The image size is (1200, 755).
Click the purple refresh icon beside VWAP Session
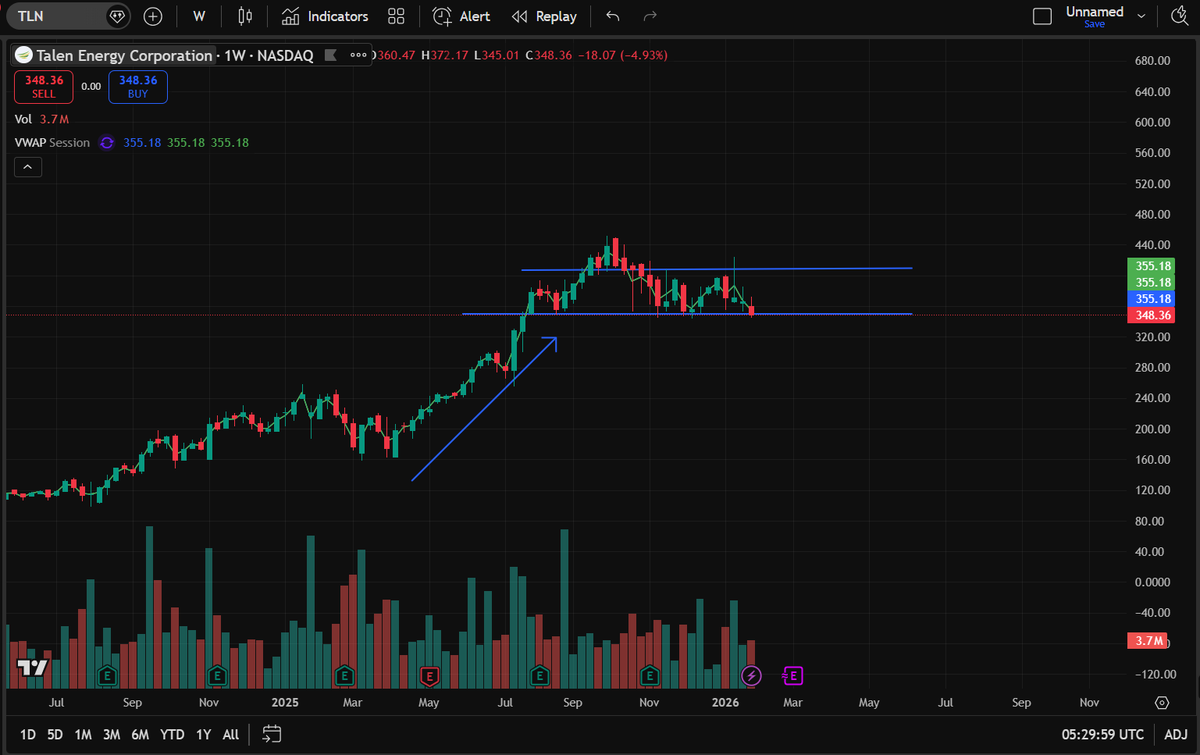107,143
